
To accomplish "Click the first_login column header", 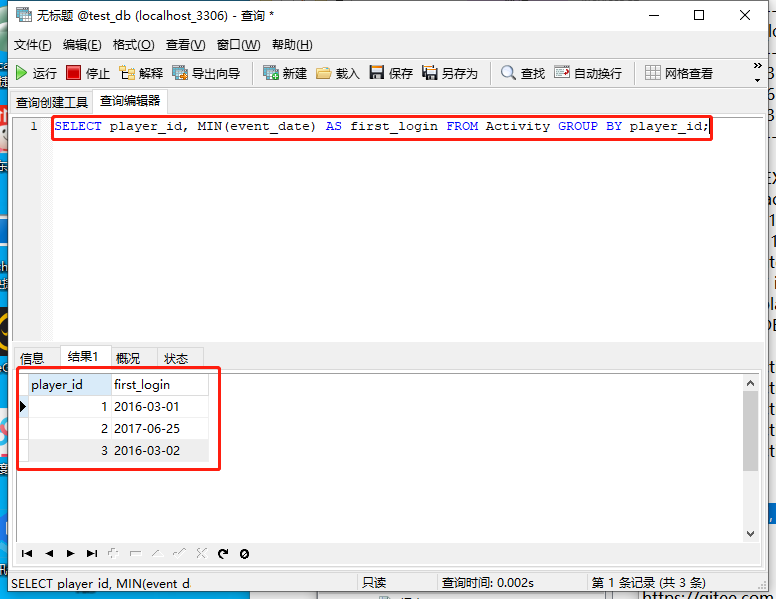I will (x=160, y=385).
